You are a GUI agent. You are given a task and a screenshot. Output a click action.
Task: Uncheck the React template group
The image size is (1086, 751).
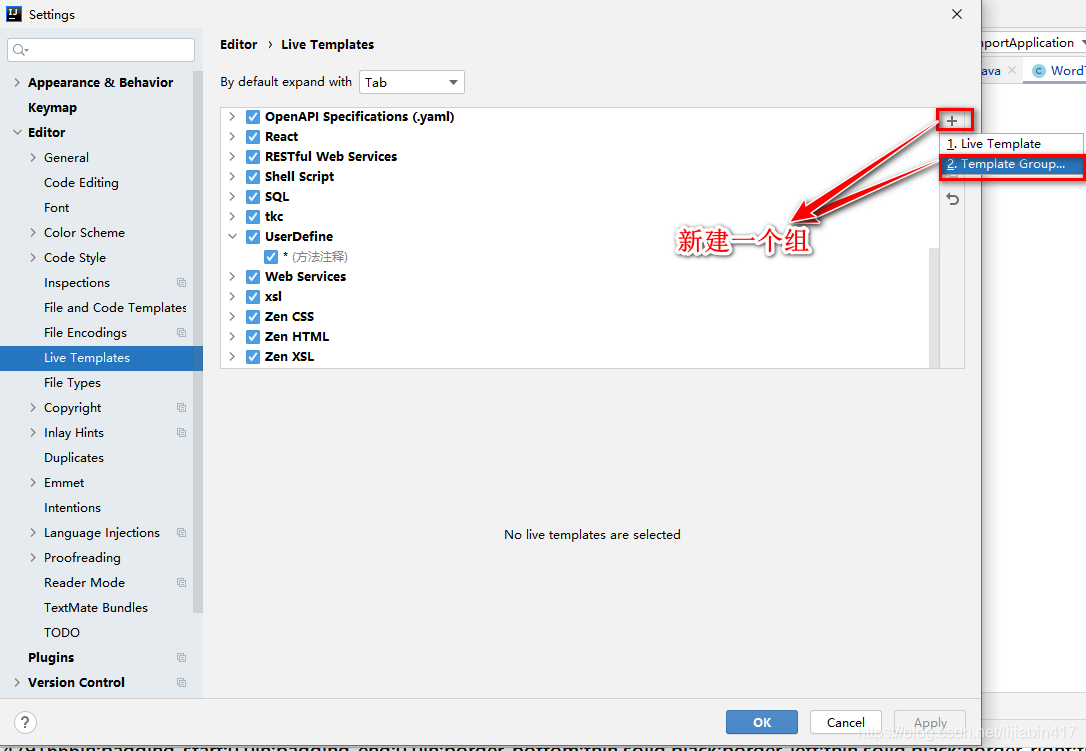(253, 137)
